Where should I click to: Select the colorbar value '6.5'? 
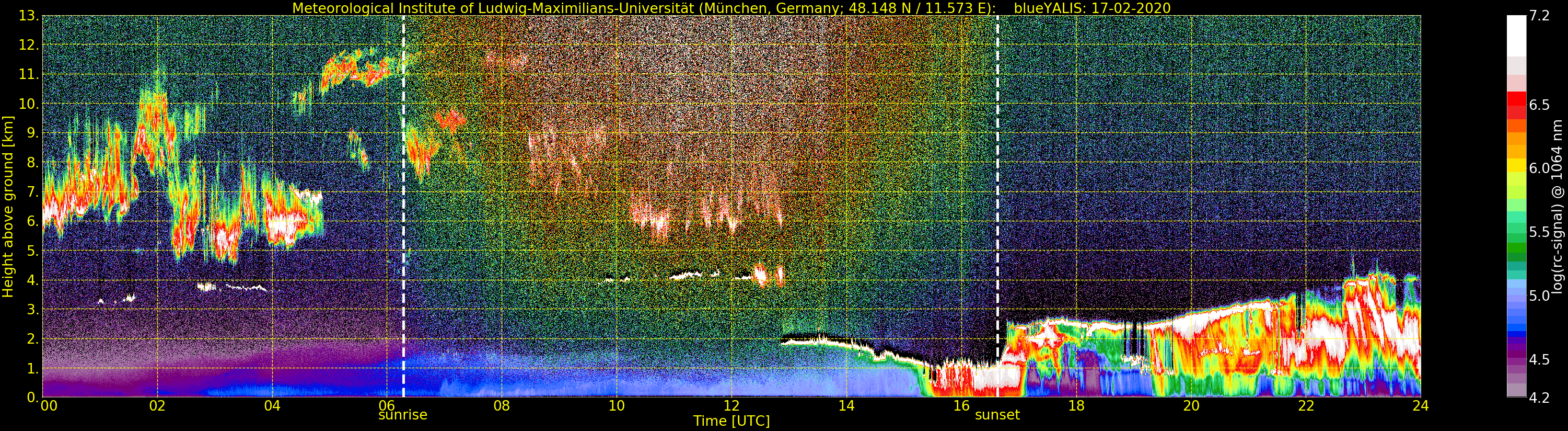click(1539, 105)
